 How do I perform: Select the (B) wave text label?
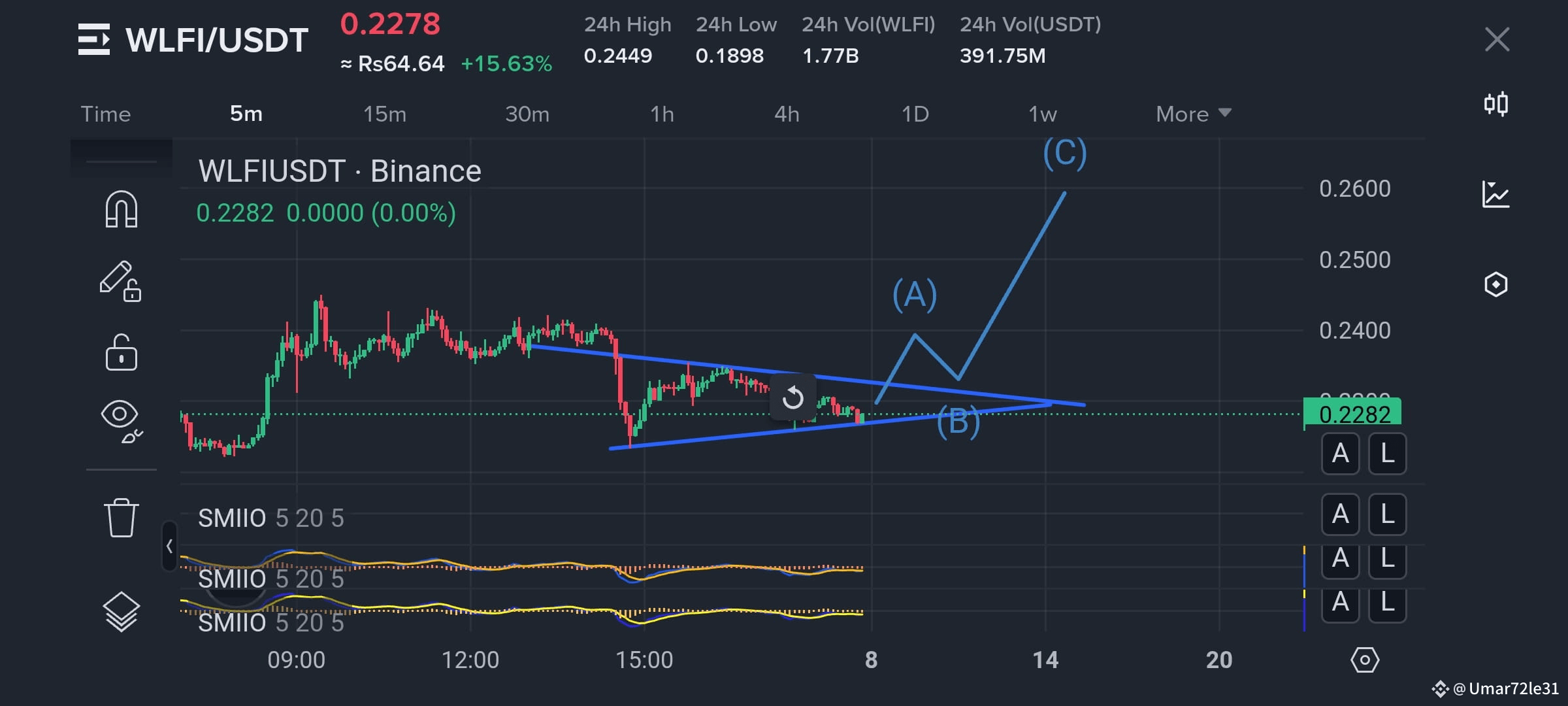point(958,422)
